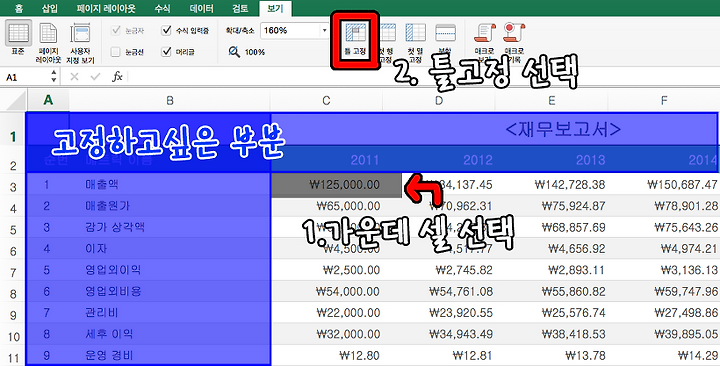Open the 매크로 보기 view macros icon
Image resolution: width=720 pixels, height=366 pixels.
485,33
